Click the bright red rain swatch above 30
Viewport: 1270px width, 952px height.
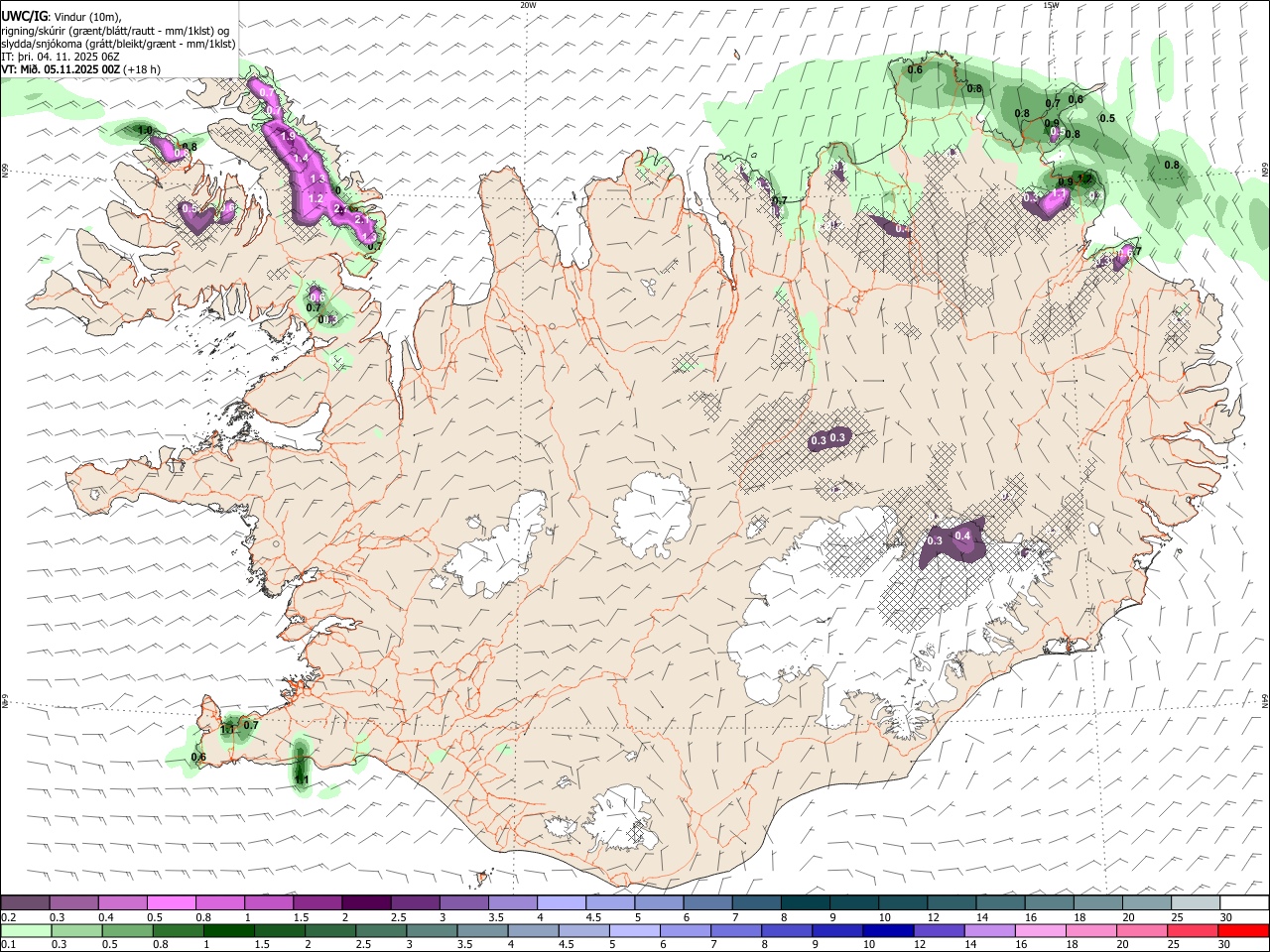1242,930
